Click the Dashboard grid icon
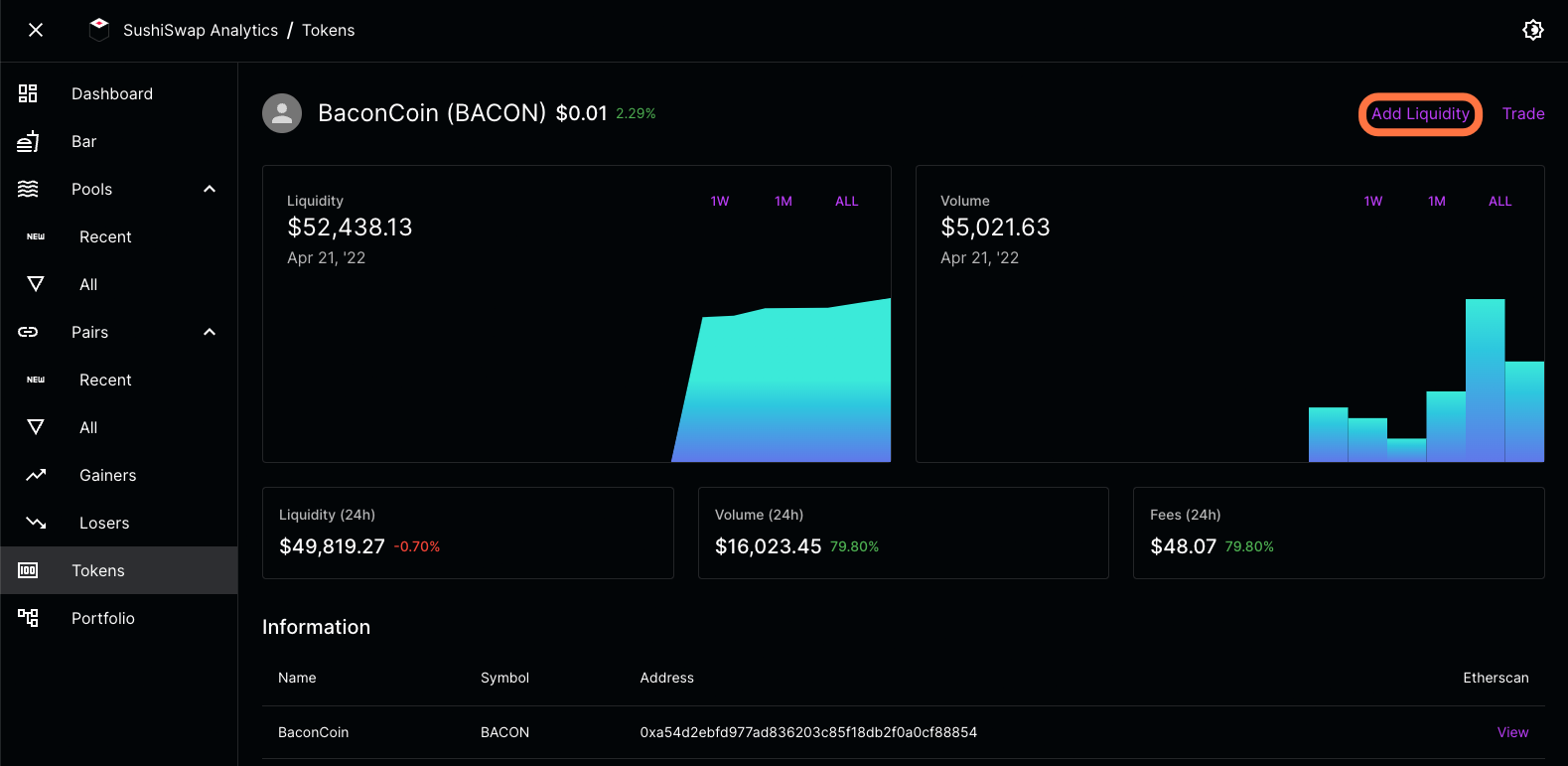 28,93
